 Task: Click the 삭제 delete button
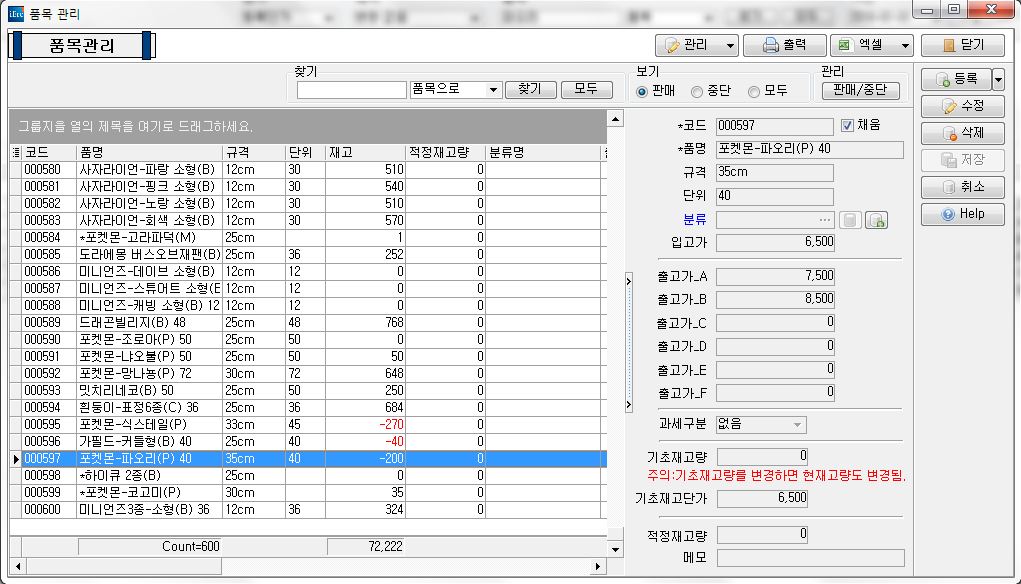(962, 133)
